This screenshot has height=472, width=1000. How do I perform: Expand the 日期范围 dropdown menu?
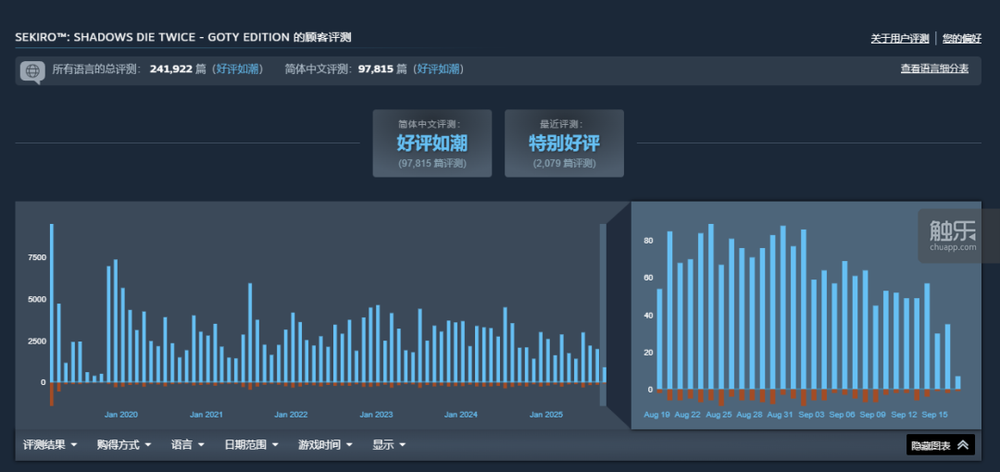(x=251, y=445)
